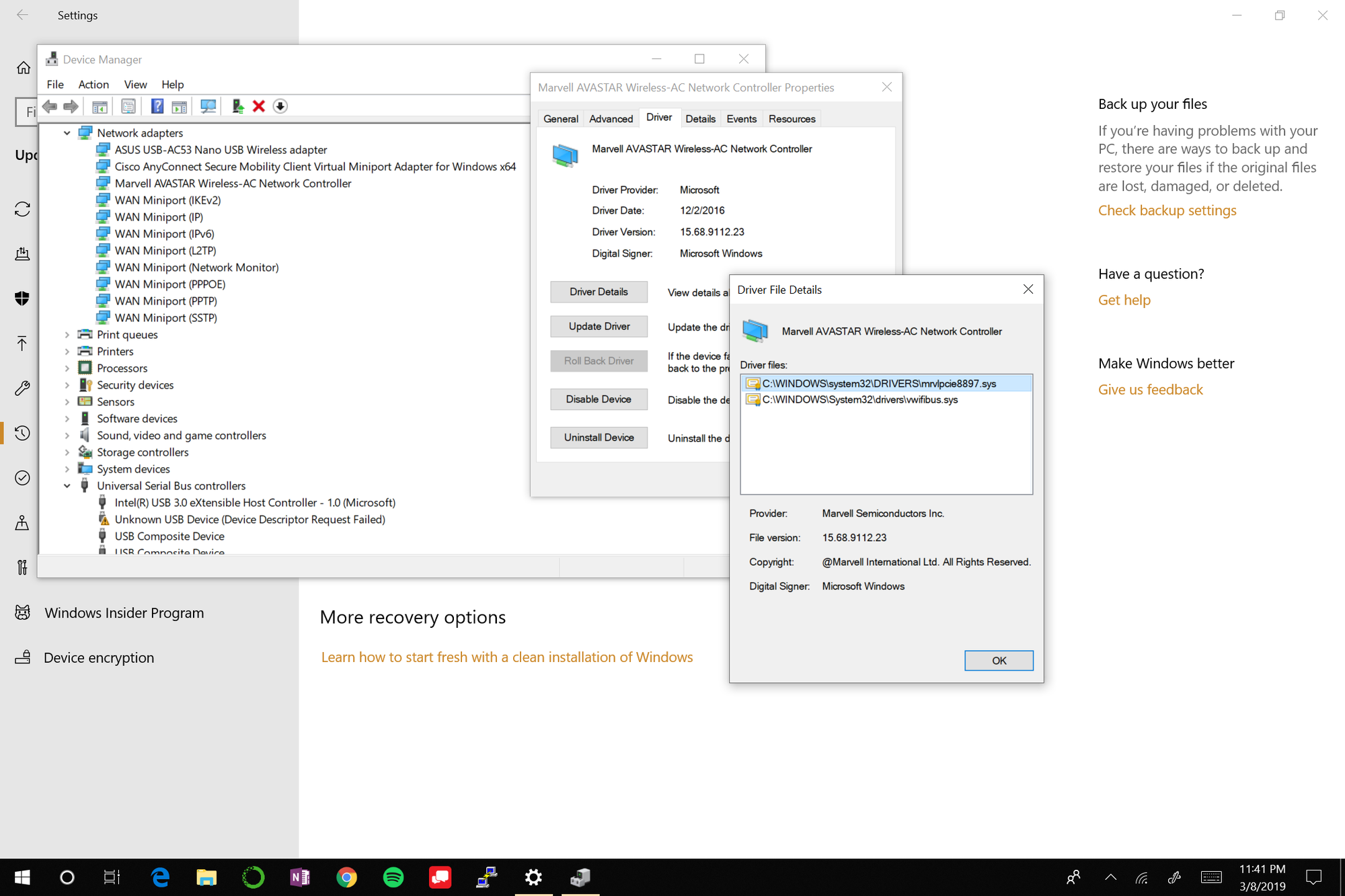This screenshot has height=896, width=1345.
Task: Collapse Universal Serial Bus controllers node
Action: coord(67,486)
